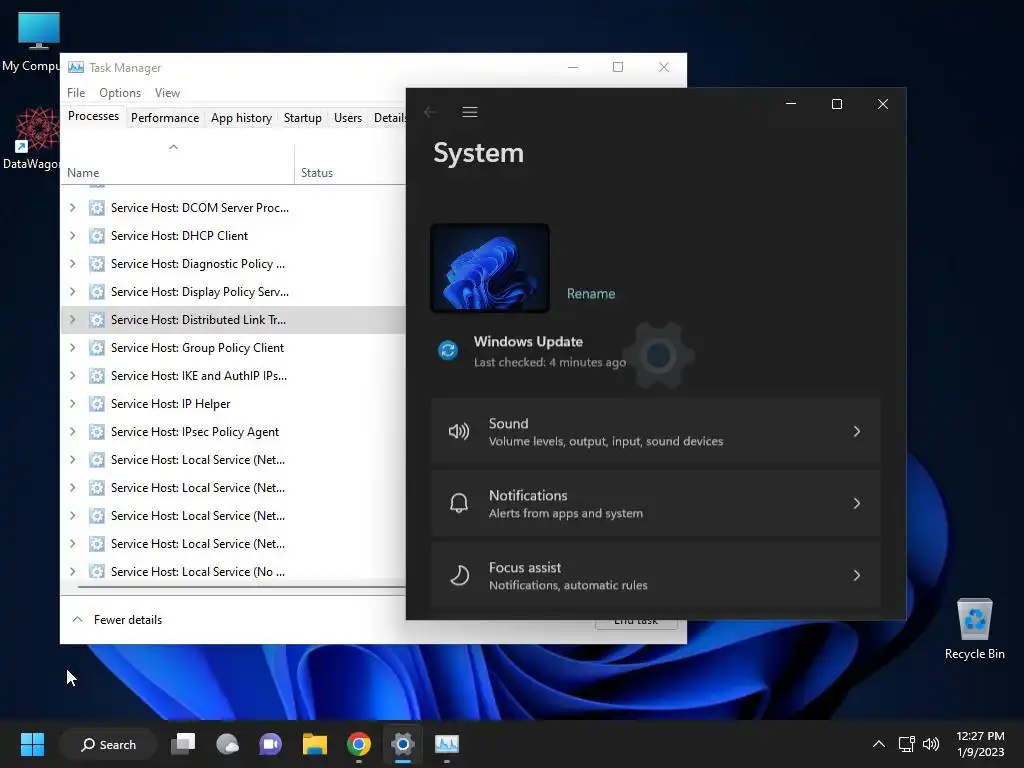Collapse the sort arrow above Name column
The image size is (1024, 768).
pos(173,147)
